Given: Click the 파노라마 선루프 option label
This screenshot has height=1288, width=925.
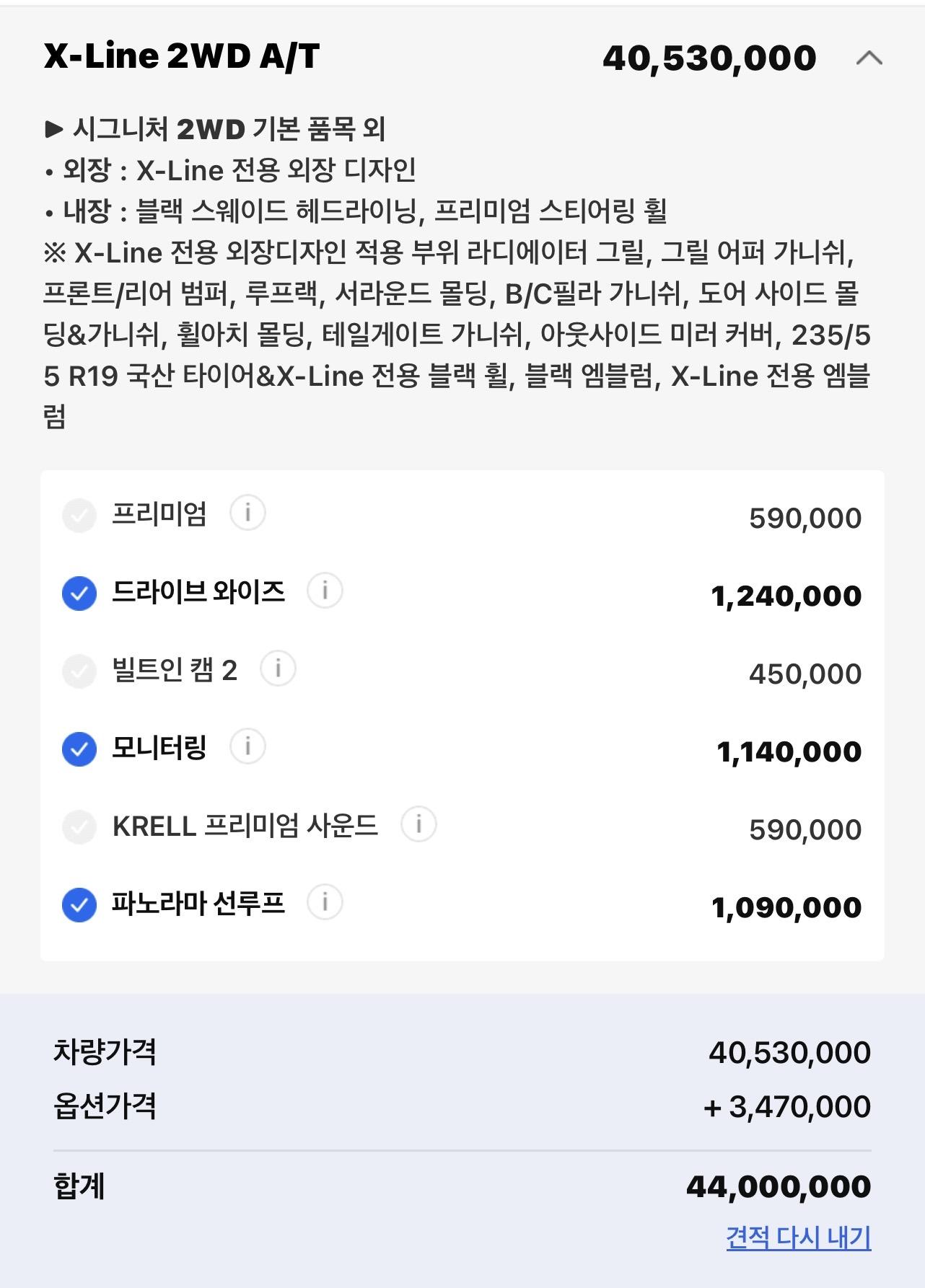Looking at the screenshot, I should click(198, 904).
